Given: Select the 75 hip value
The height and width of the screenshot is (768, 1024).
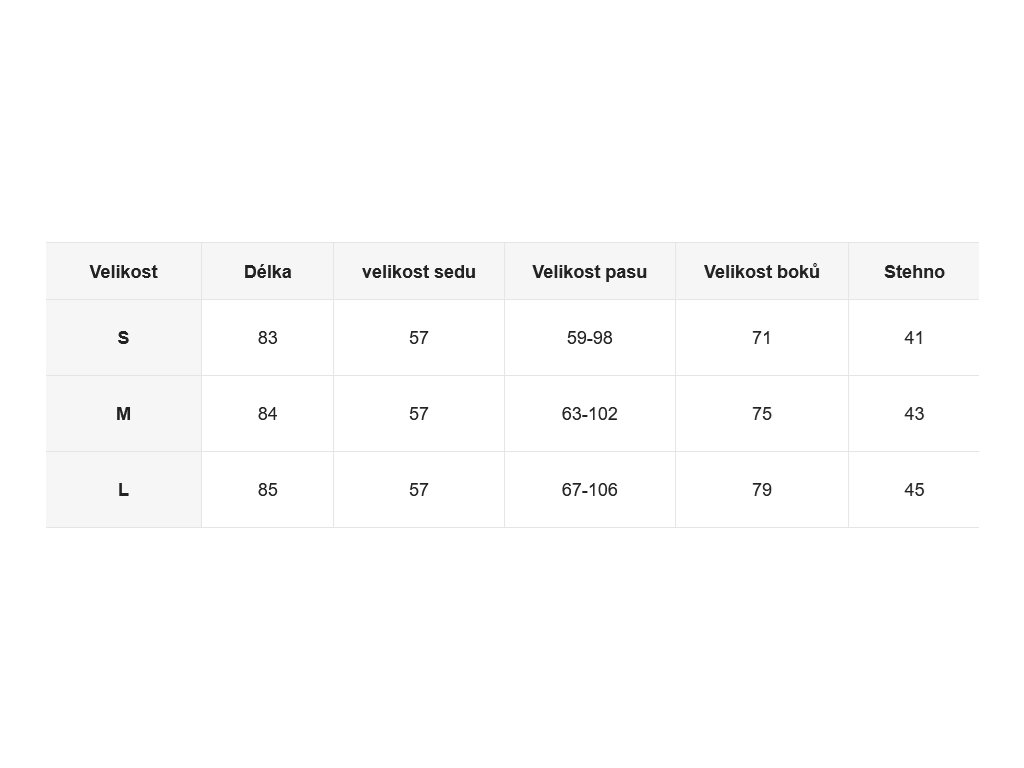Looking at the screenshot, I should (x=762, y=413).
